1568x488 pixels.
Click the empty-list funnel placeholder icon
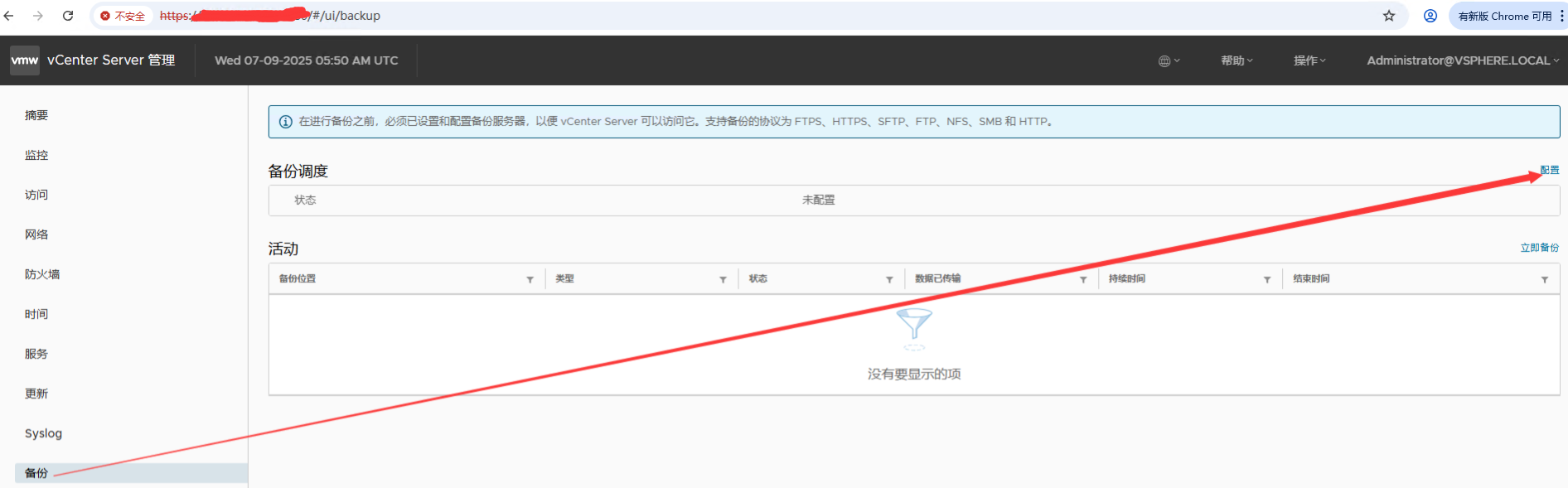pos(914,329)
